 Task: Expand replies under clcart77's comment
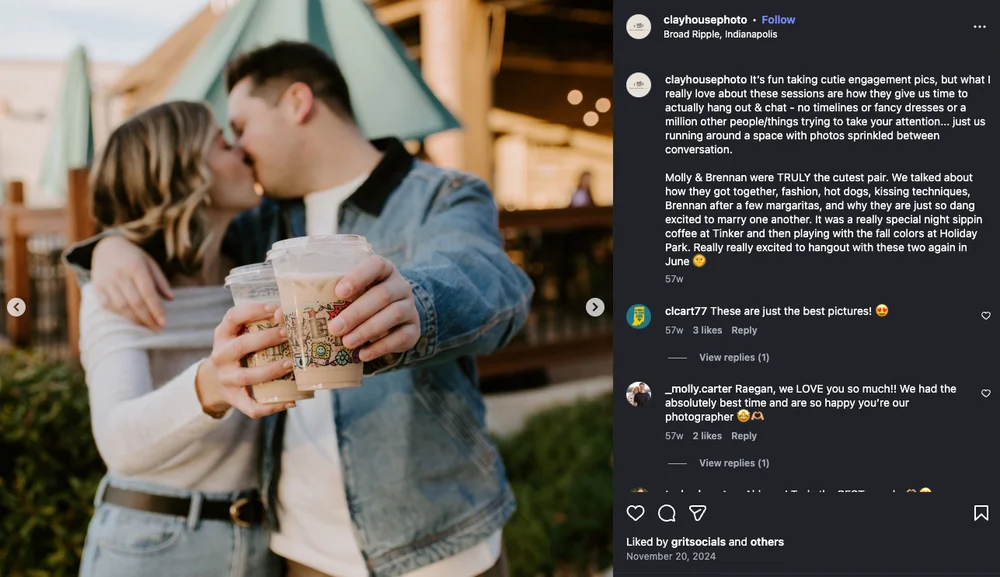pyautogui.click(x=734, y=358)
